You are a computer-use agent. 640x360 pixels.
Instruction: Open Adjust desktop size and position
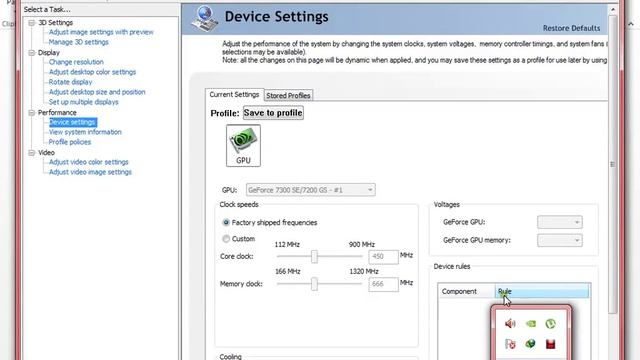click(97, 92)
